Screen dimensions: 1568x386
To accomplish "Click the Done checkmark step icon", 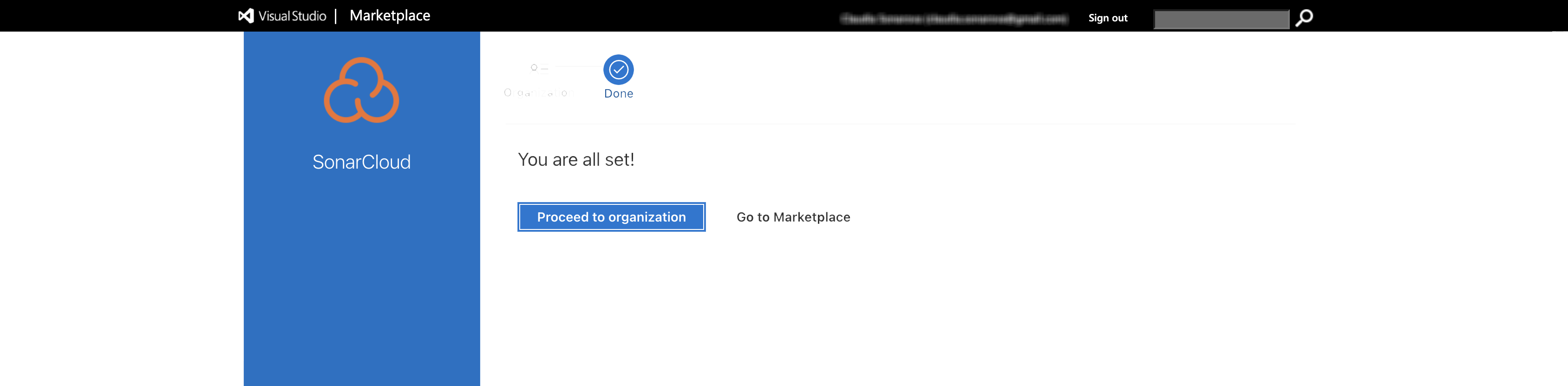I will (x=619, y=70).
